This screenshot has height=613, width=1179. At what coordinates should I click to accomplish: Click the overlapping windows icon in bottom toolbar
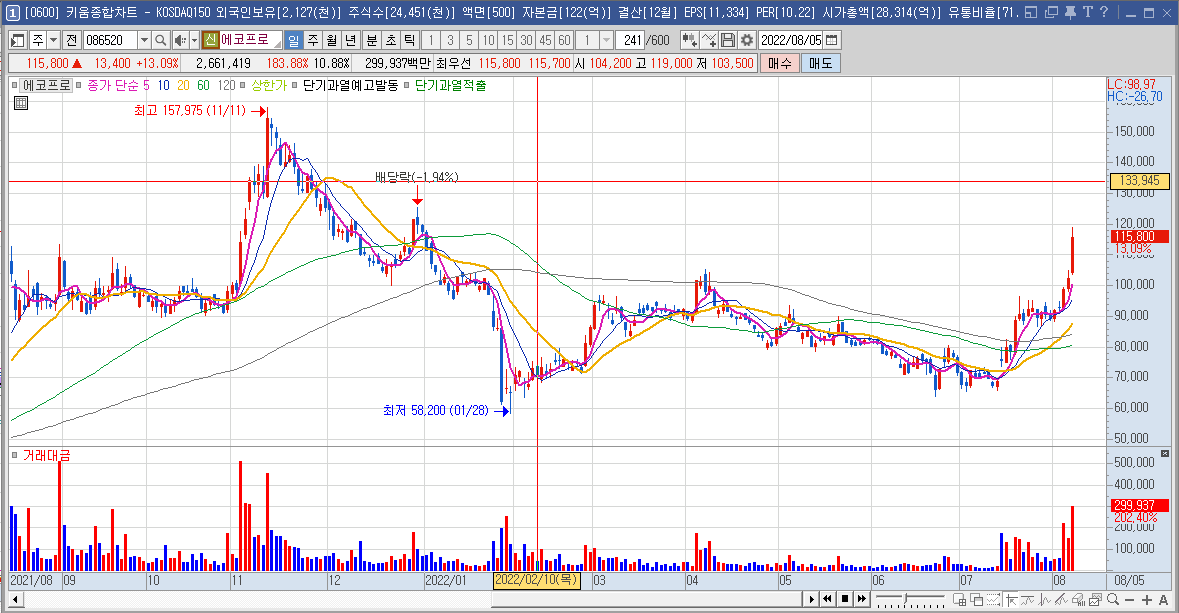click(x=977, y=599)
